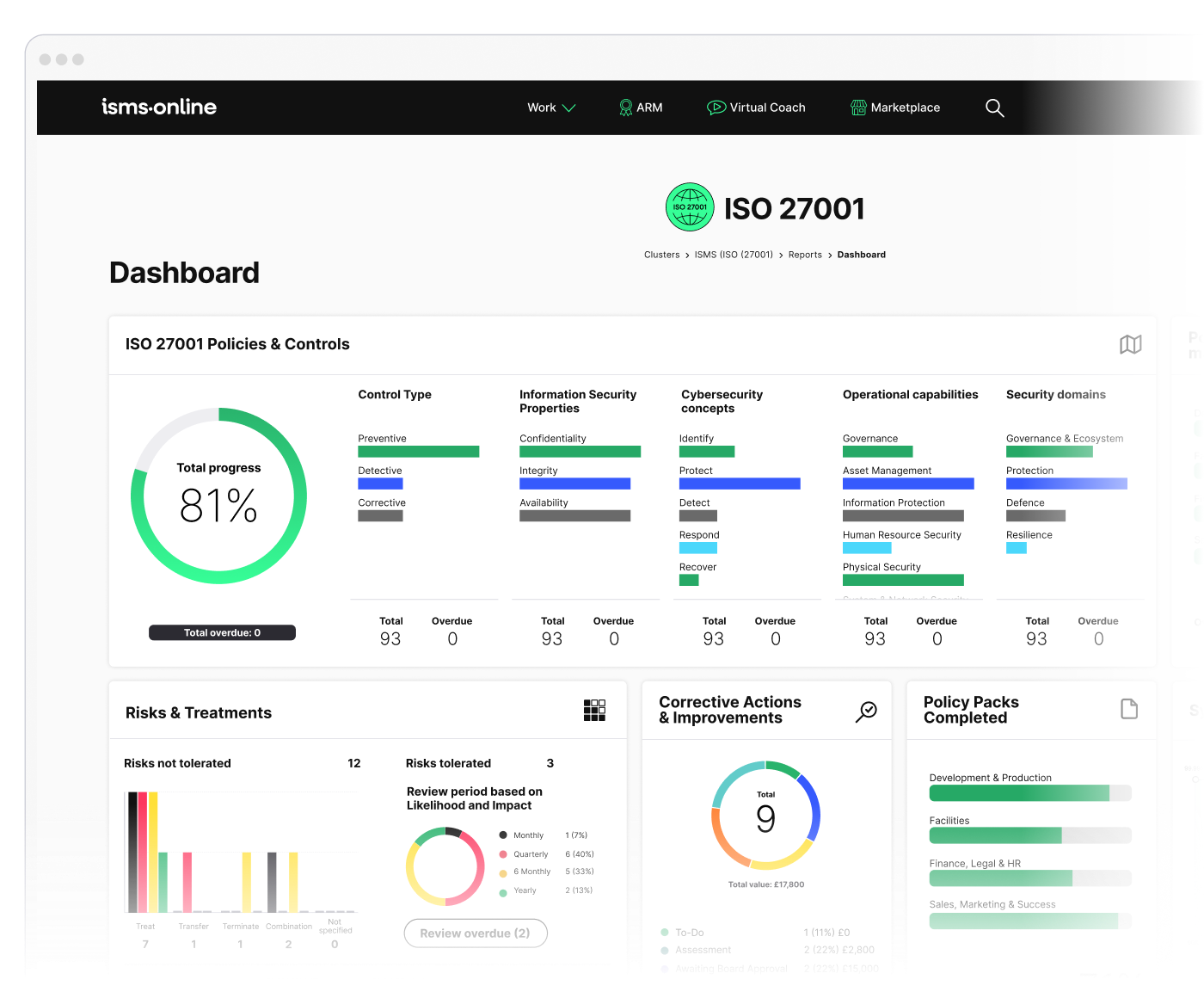The height and width of the screenshot is (998, 1204).
Task: Click the Quarterly legend entry
Action: tap(547, 854)
